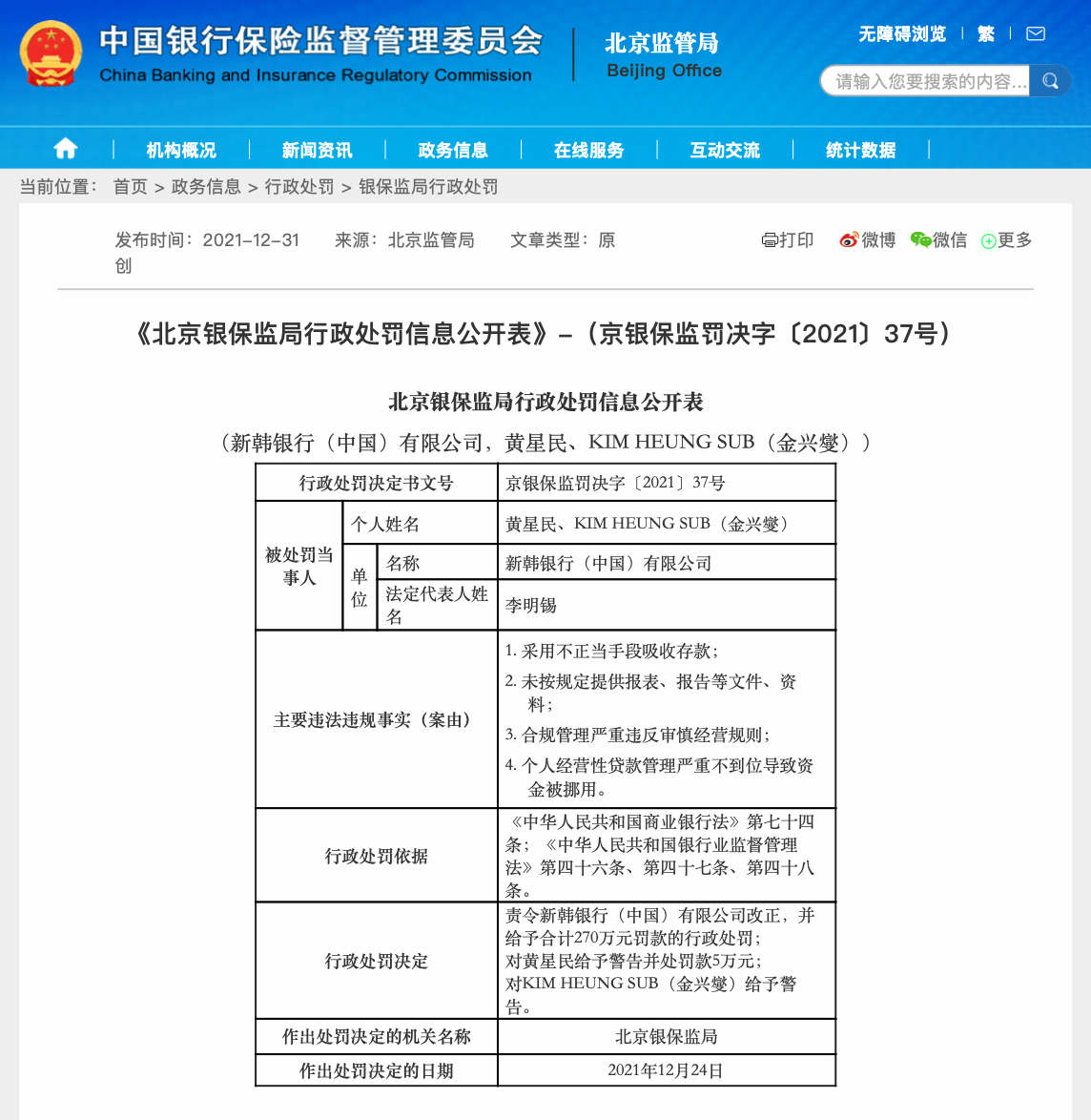This screenshot has width=1091, height=1120.
Task: Expand the more sharing options (更多)
Action: 1007,240
